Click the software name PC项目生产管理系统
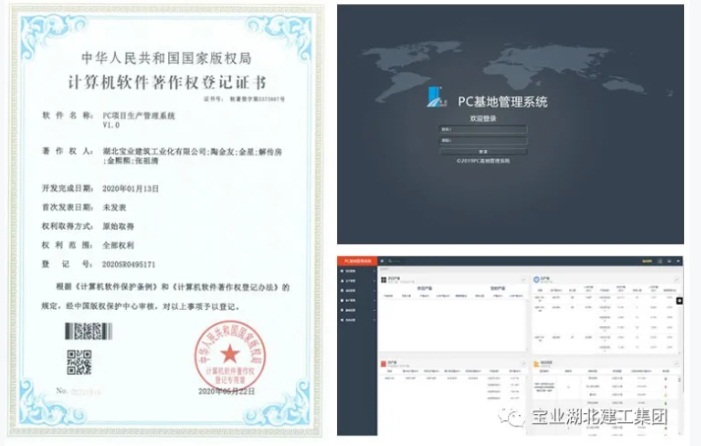This screenshot has width=701, height=446. pos(139,116)
